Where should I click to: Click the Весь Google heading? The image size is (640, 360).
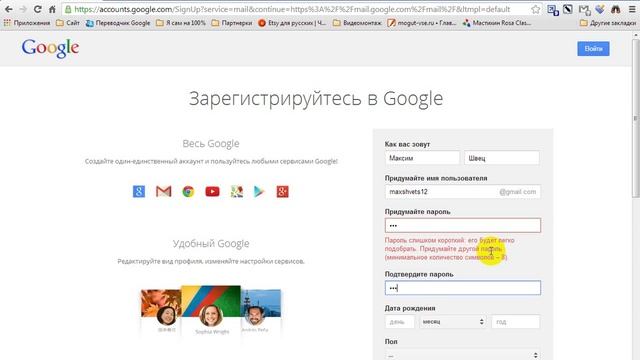click(211, 144)
